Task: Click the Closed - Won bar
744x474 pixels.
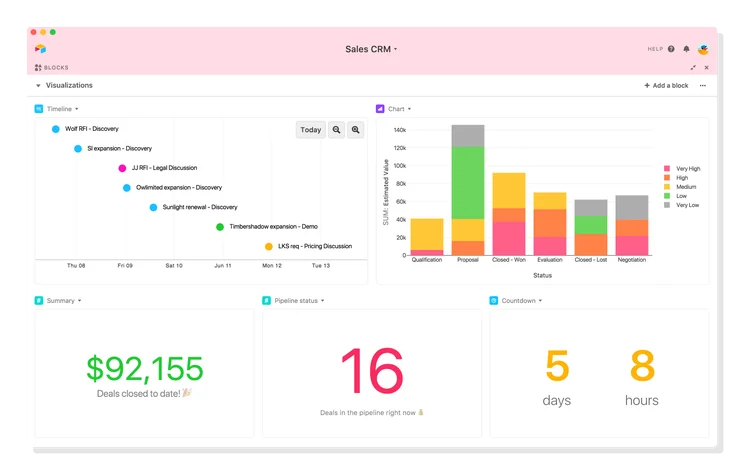Action: point(509,214)
